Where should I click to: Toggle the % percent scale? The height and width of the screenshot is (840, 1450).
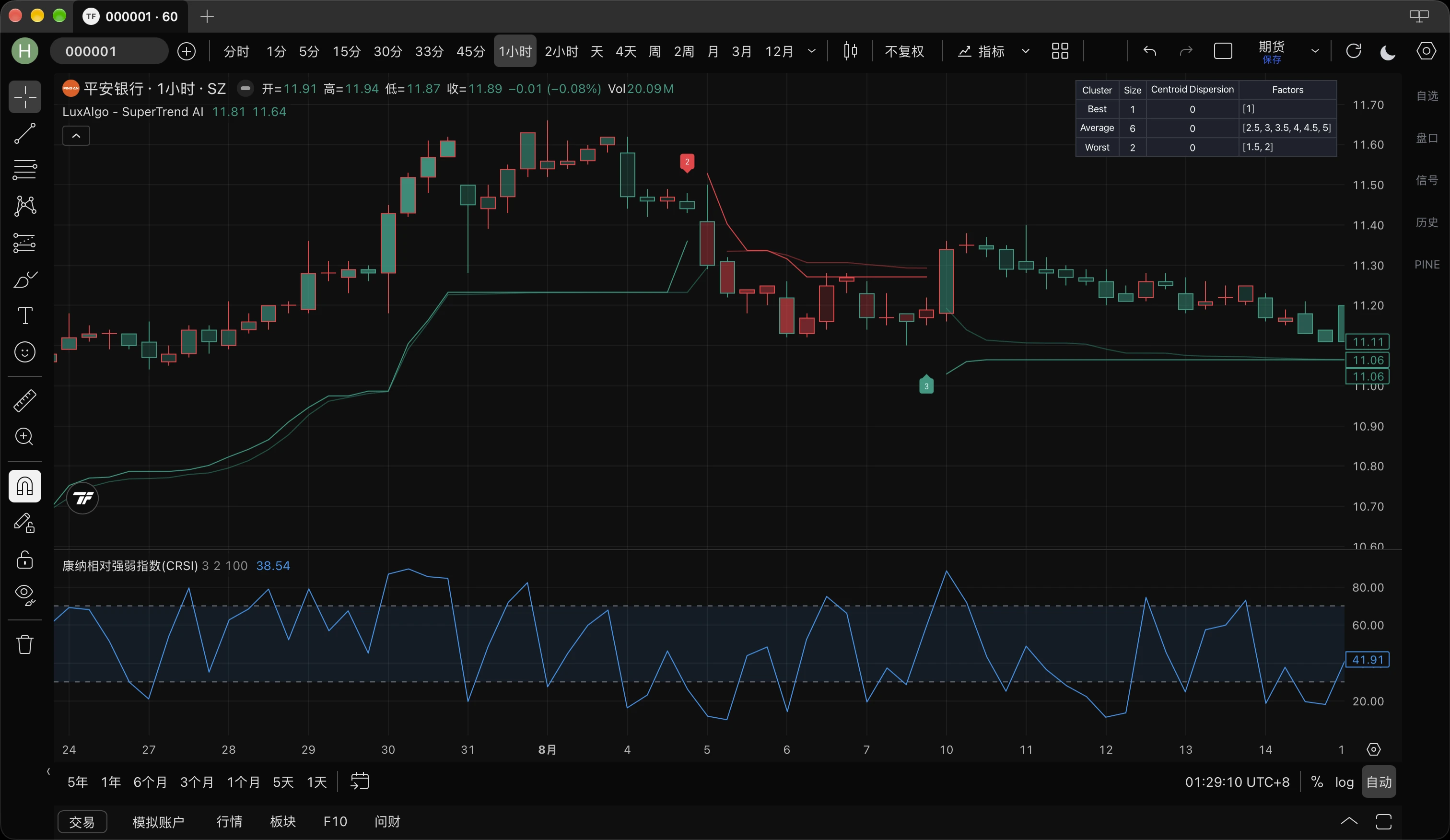point(1317,782)
